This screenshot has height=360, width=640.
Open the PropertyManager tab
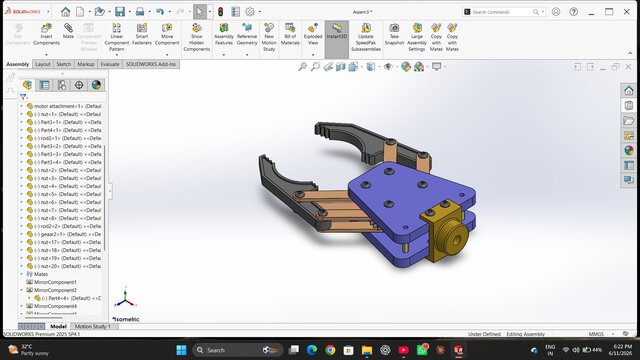tap(44, 85)
